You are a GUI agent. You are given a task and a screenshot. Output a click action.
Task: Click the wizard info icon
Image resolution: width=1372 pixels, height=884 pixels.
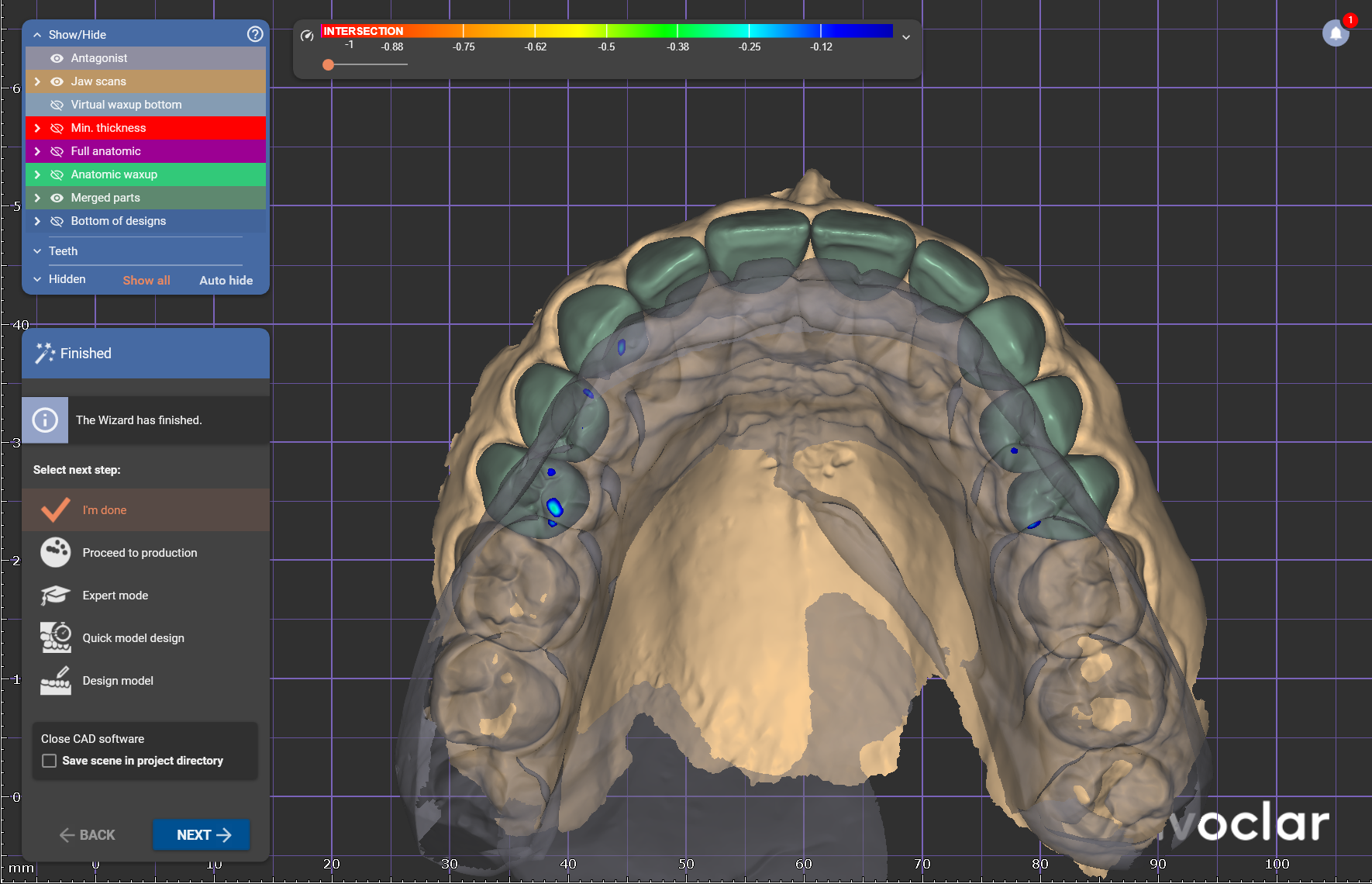45,420
